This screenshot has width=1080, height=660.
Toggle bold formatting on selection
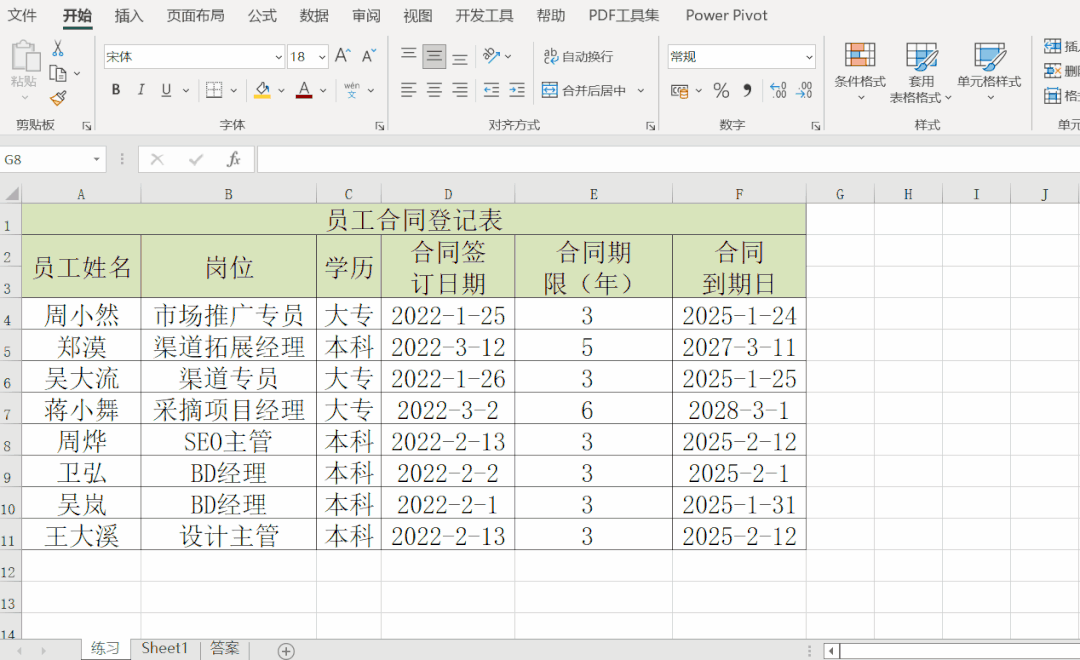[114, 90]
